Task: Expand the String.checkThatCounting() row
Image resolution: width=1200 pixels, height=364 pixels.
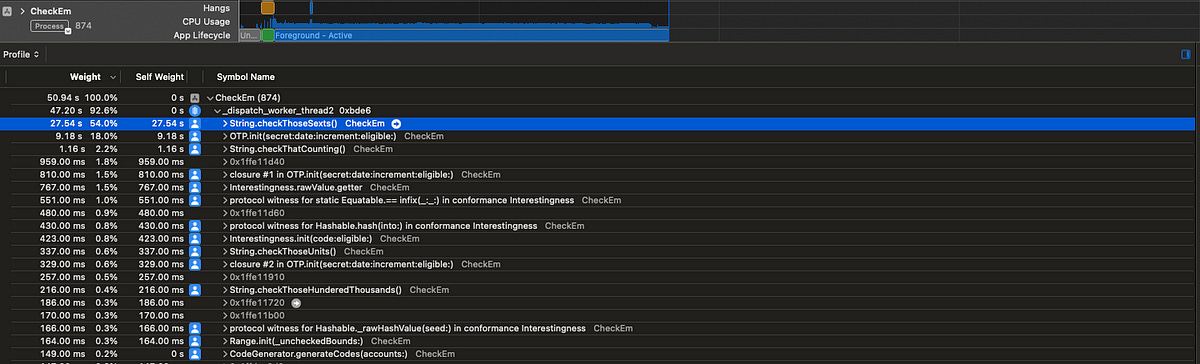Action: tap(224, 149)
